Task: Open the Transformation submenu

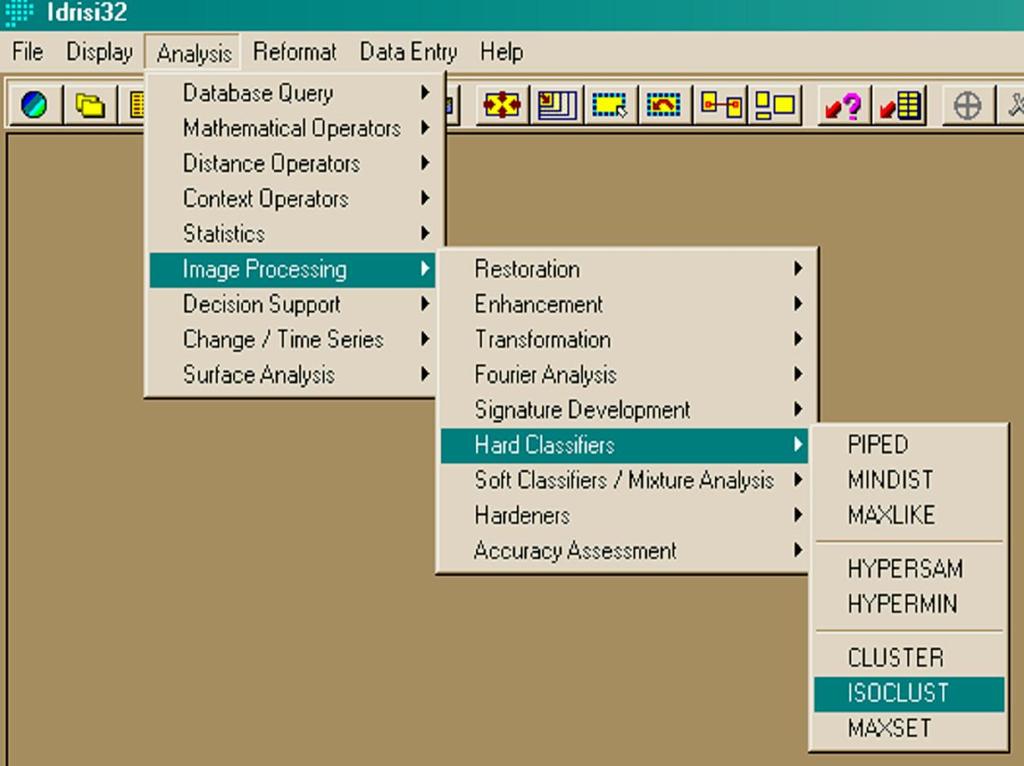Action: pyautogui.click(x=625, y=340)
